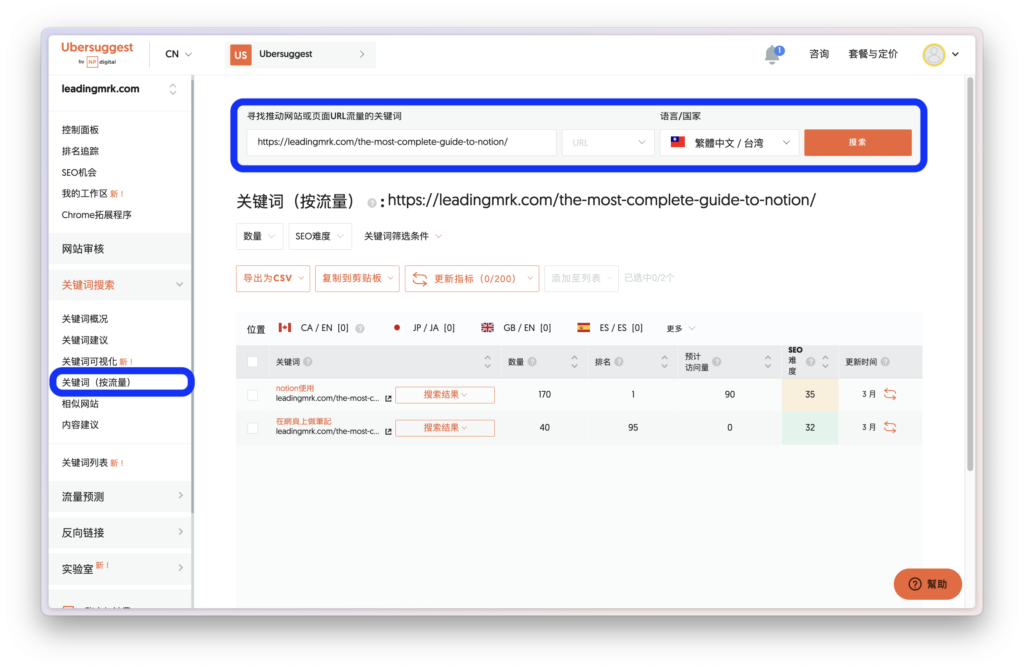
Task: Click the notion使用 keyword link
Action: [x=295, y=389]
